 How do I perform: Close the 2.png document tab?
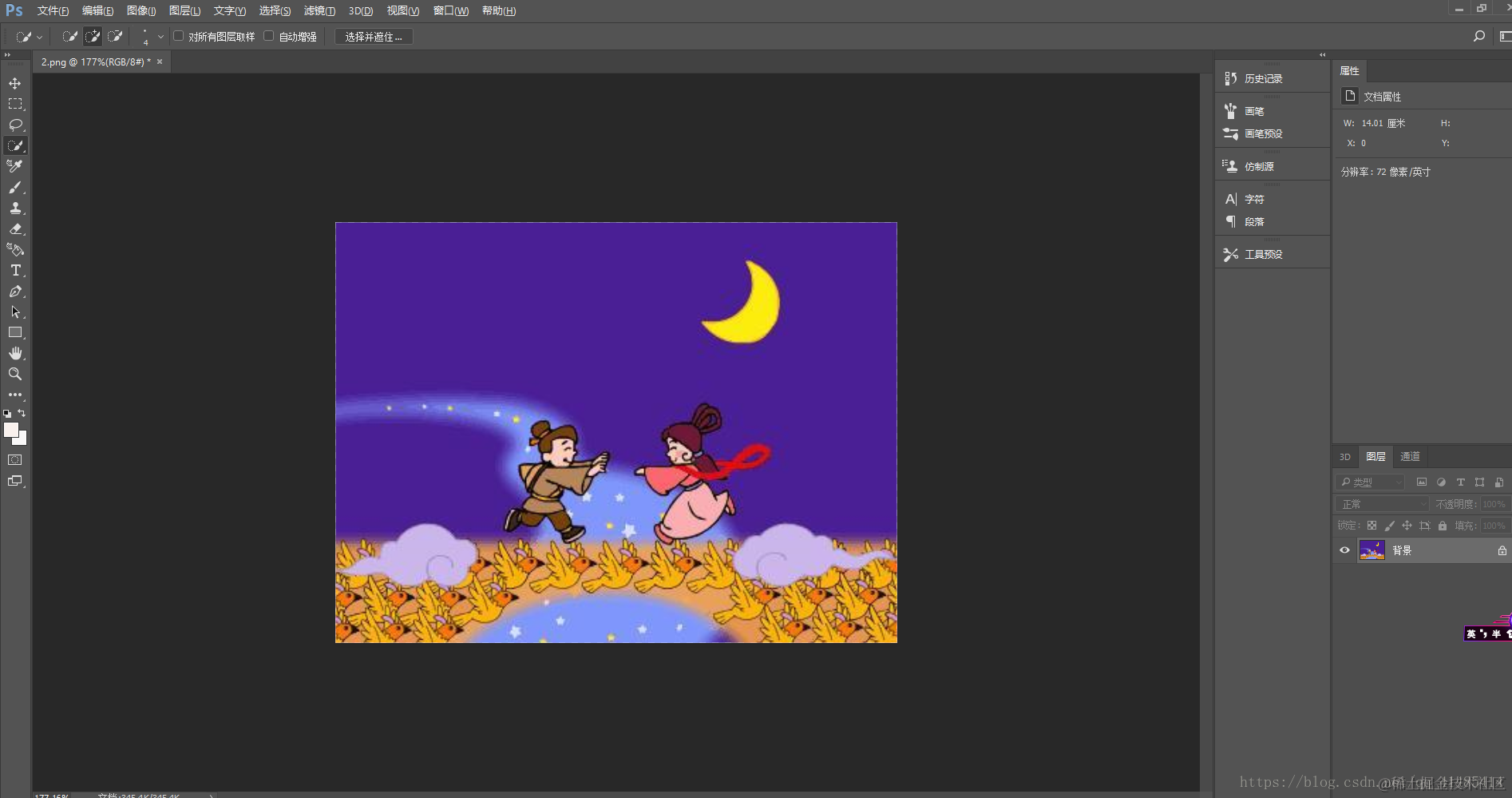160,62
